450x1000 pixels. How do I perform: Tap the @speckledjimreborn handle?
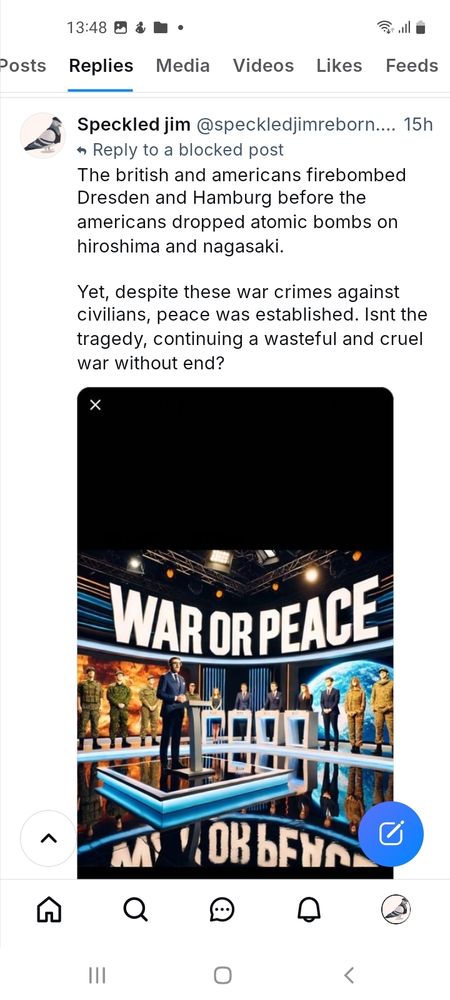(296, 125)
